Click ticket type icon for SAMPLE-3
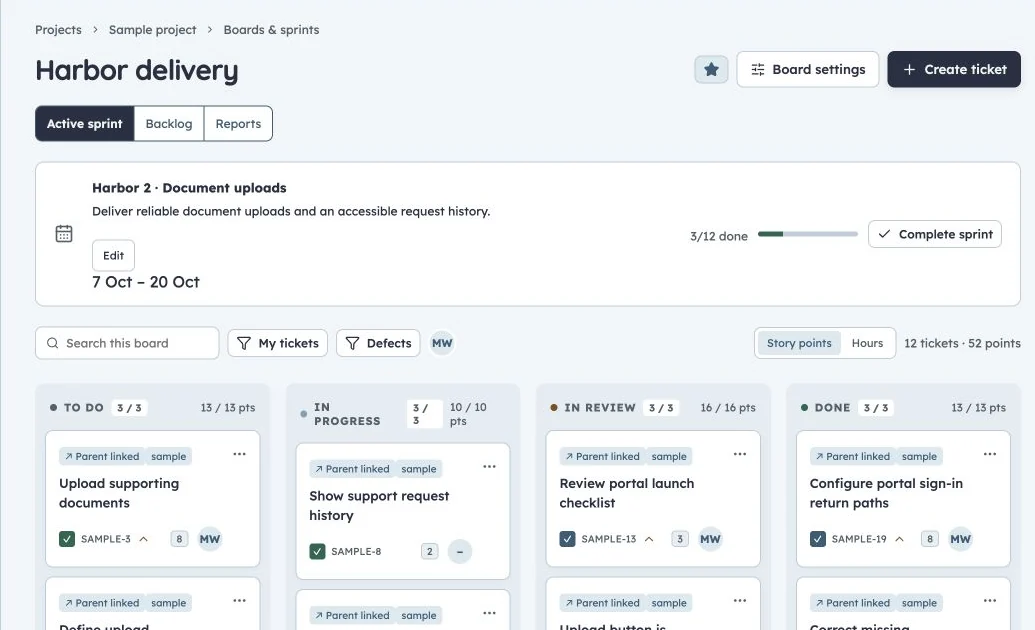Image resolution: width=1035 pixels, height=630 pixels. click(67, 539)
